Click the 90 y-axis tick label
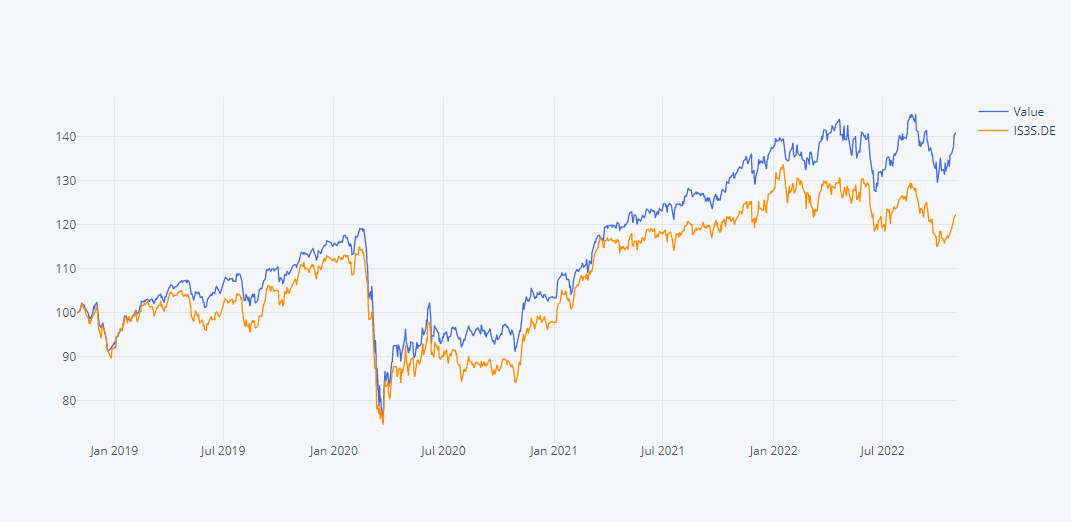 (x=70, y=356)
